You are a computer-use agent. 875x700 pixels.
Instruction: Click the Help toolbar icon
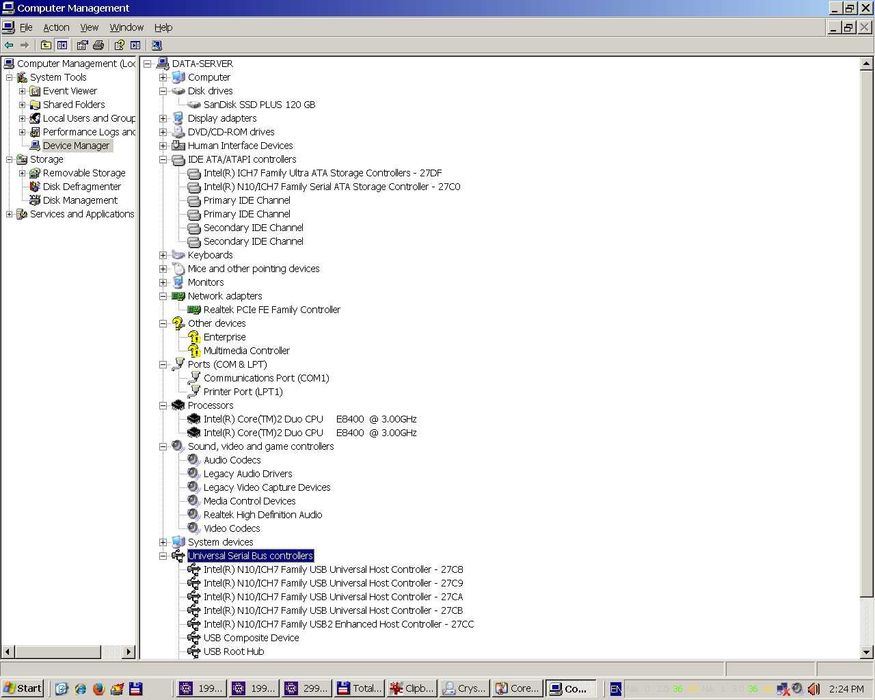[x=119, y=45]
